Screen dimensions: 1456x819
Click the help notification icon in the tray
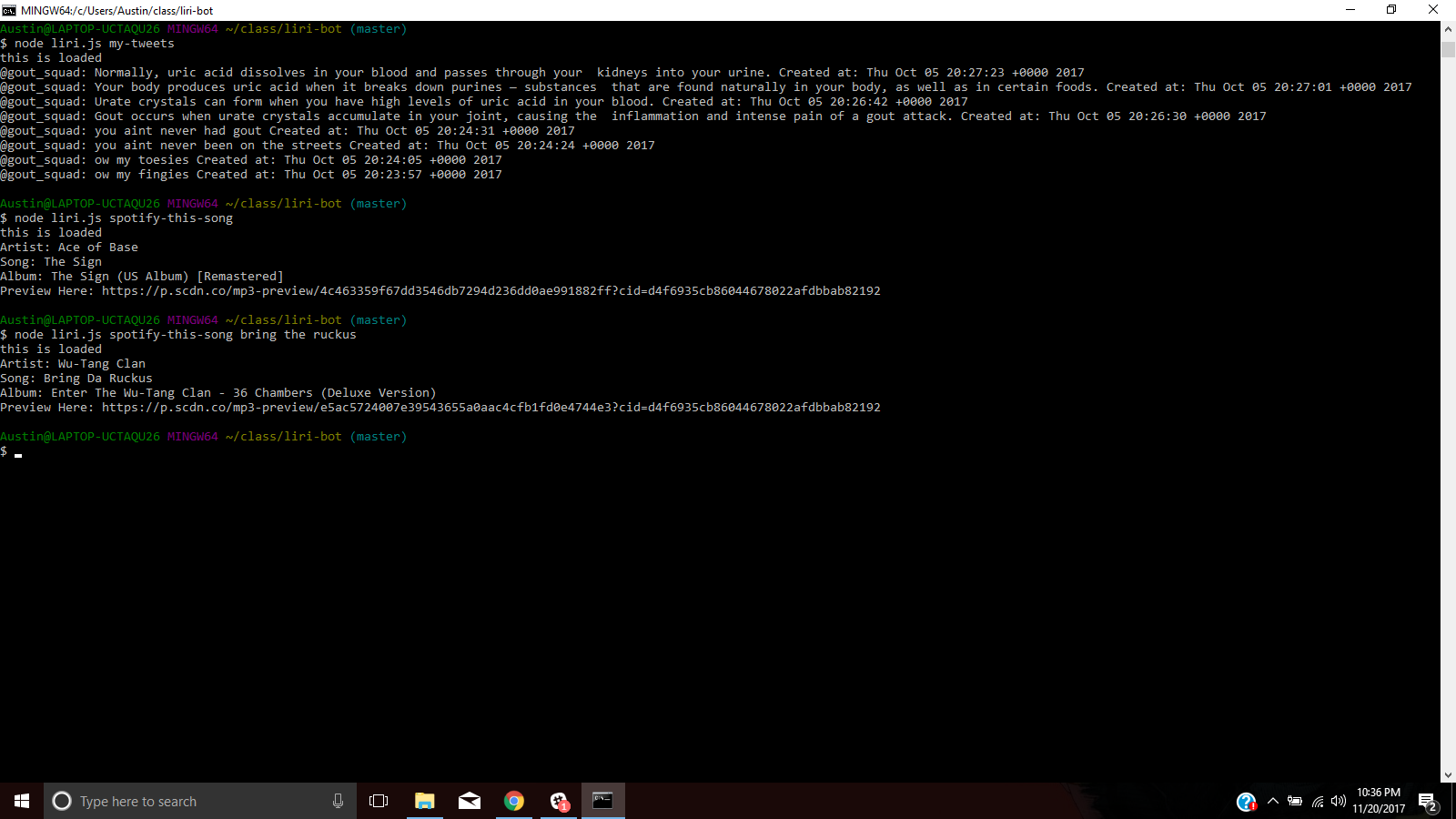pos(1245,801)
